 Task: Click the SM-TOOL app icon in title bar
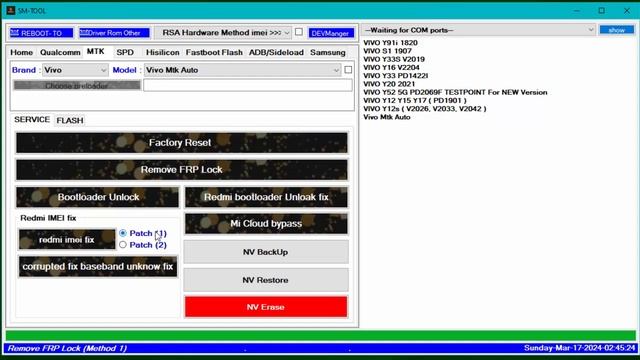coord(11,11)
